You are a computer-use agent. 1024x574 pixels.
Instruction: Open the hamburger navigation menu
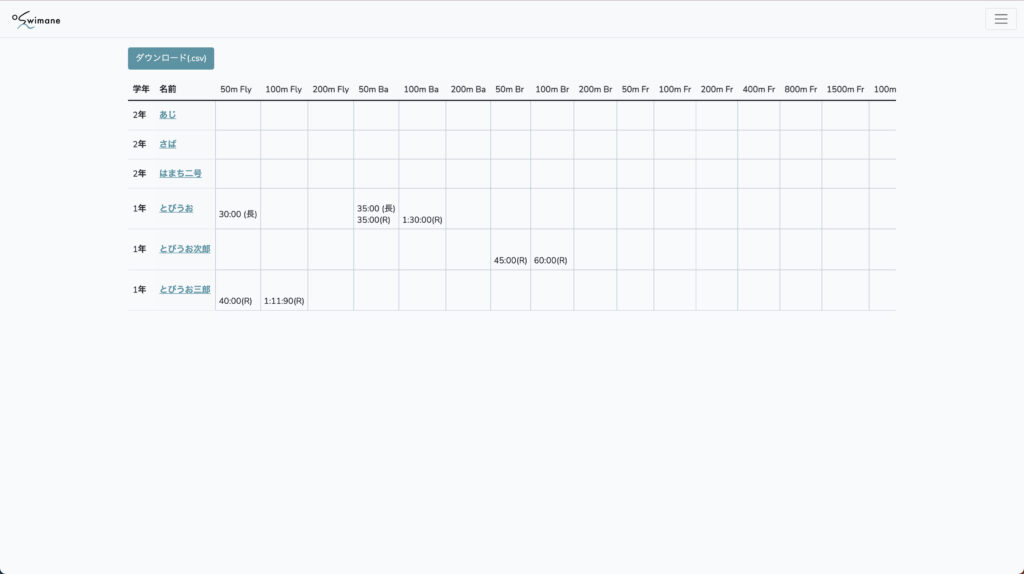pos(1000,19)
